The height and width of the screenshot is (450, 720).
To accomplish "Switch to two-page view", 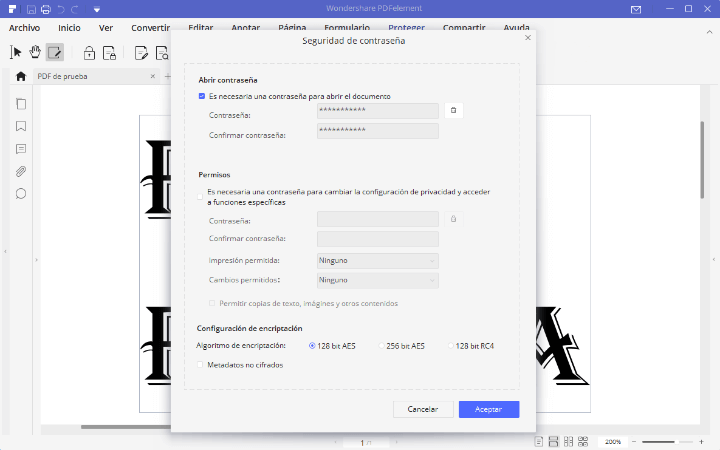I will pos(568,442).
